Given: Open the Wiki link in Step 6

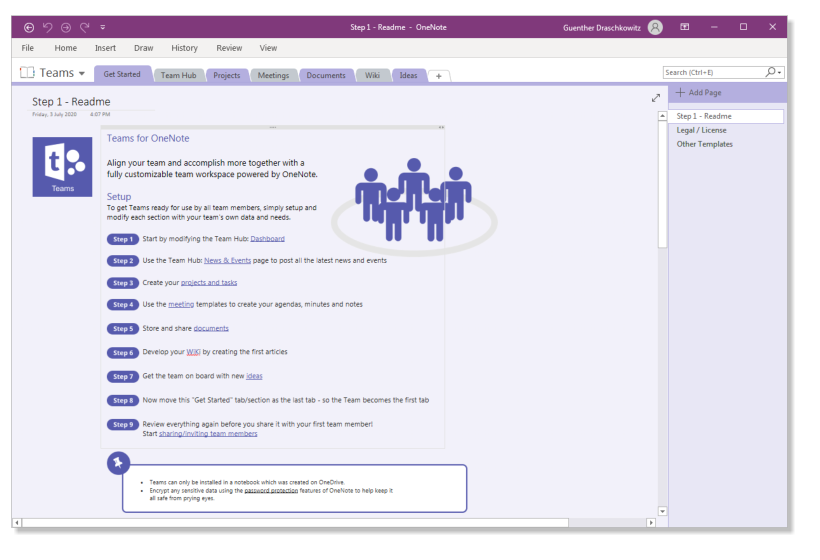Looking at the screenshot, I should point(193,352).
